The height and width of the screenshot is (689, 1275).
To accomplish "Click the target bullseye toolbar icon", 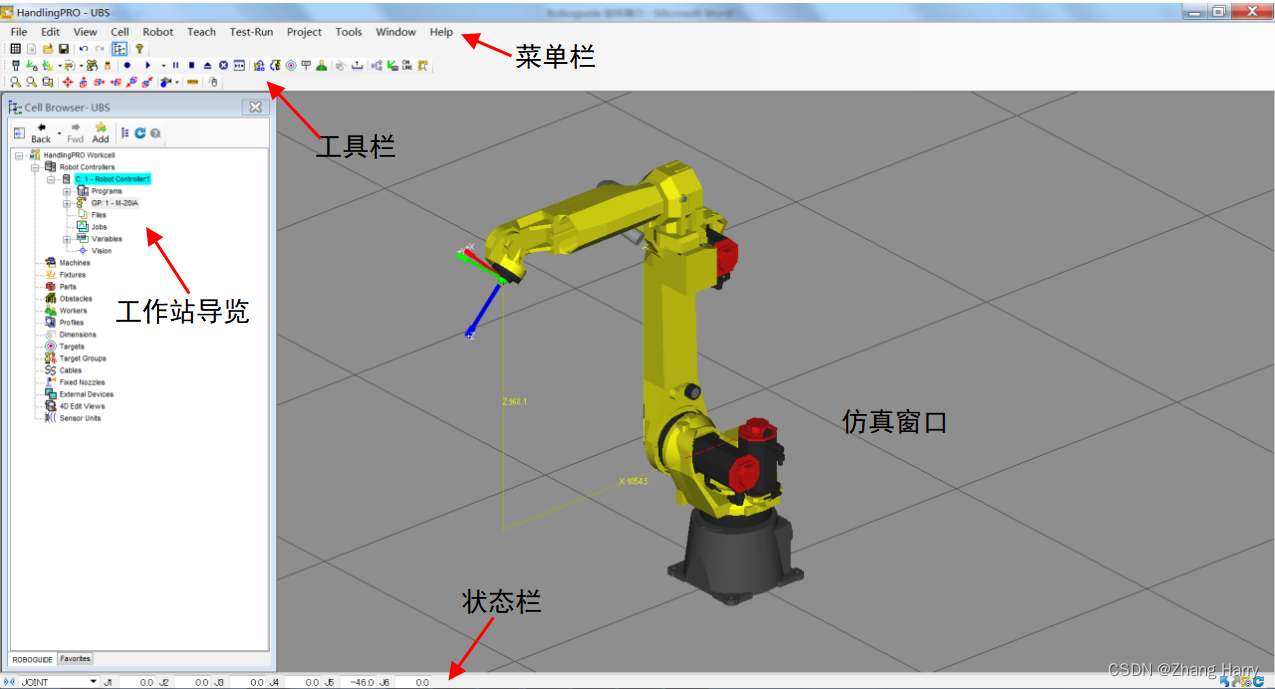I will [291, 65].
